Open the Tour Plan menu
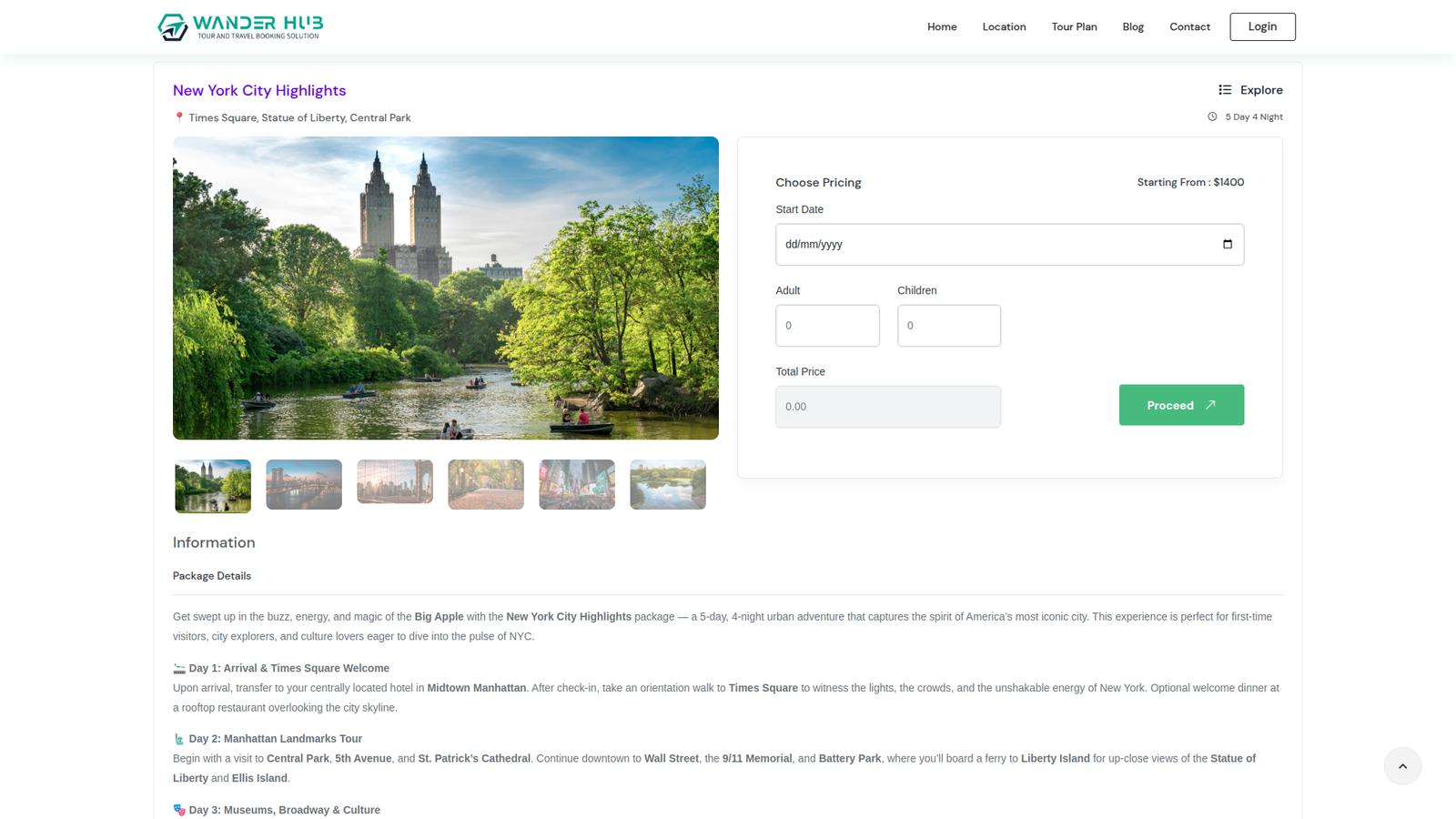Screen dimensions: 1456x819 (1074, 26)
